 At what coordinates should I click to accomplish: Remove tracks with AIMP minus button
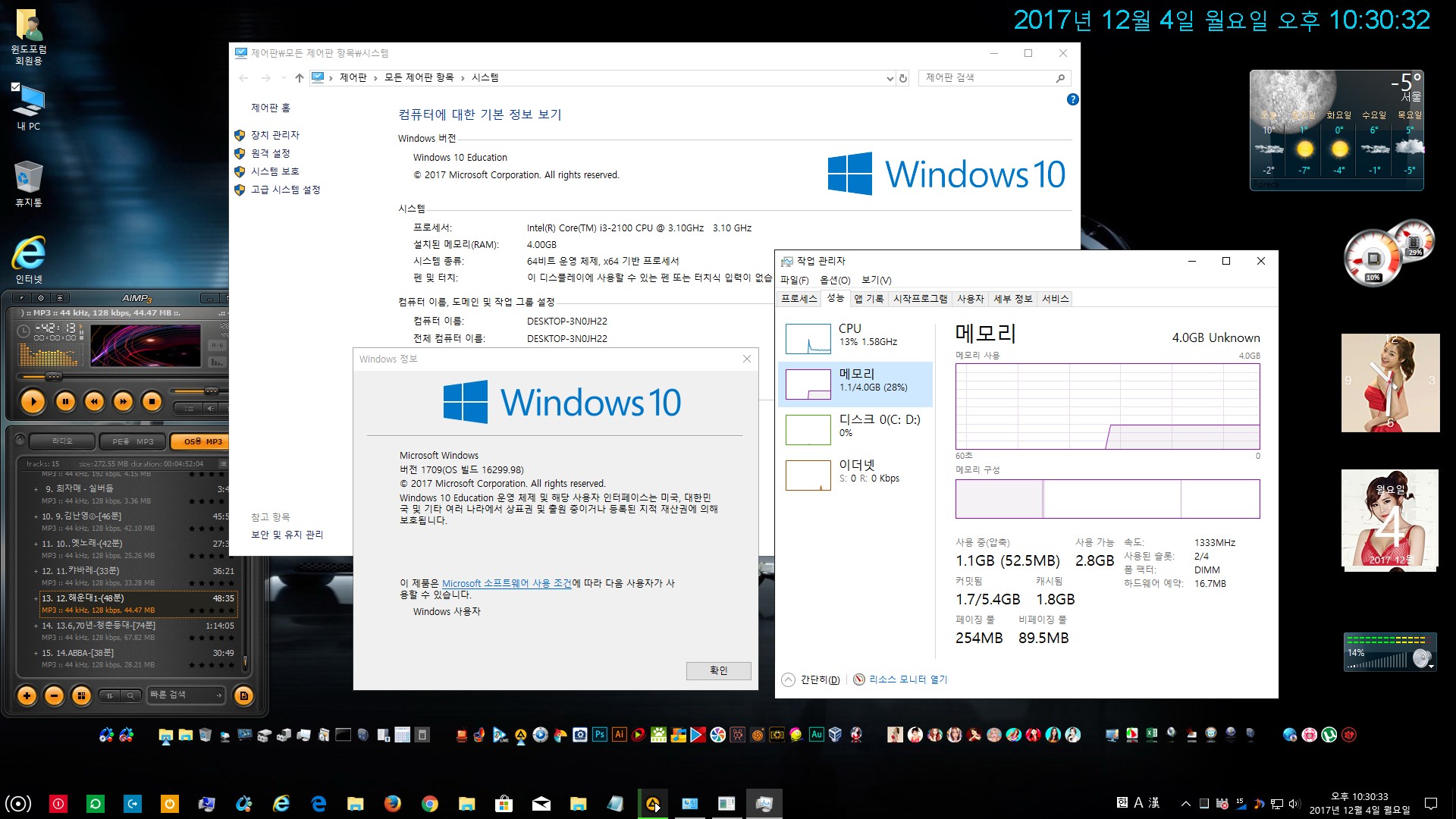click(x=54, y=695)
